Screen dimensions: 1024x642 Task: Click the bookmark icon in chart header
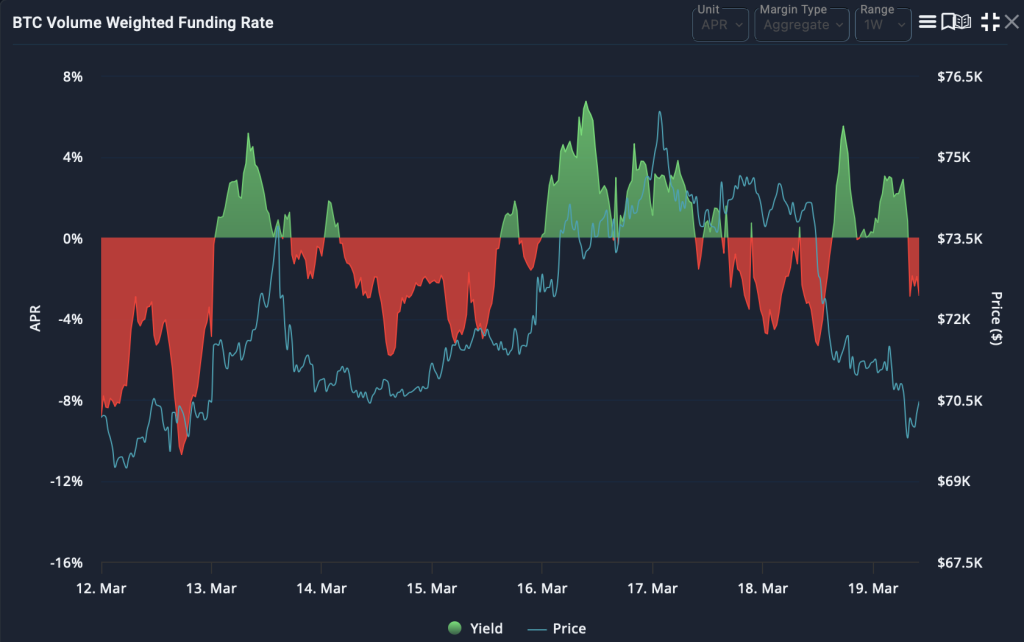click(x=946, y=22)
